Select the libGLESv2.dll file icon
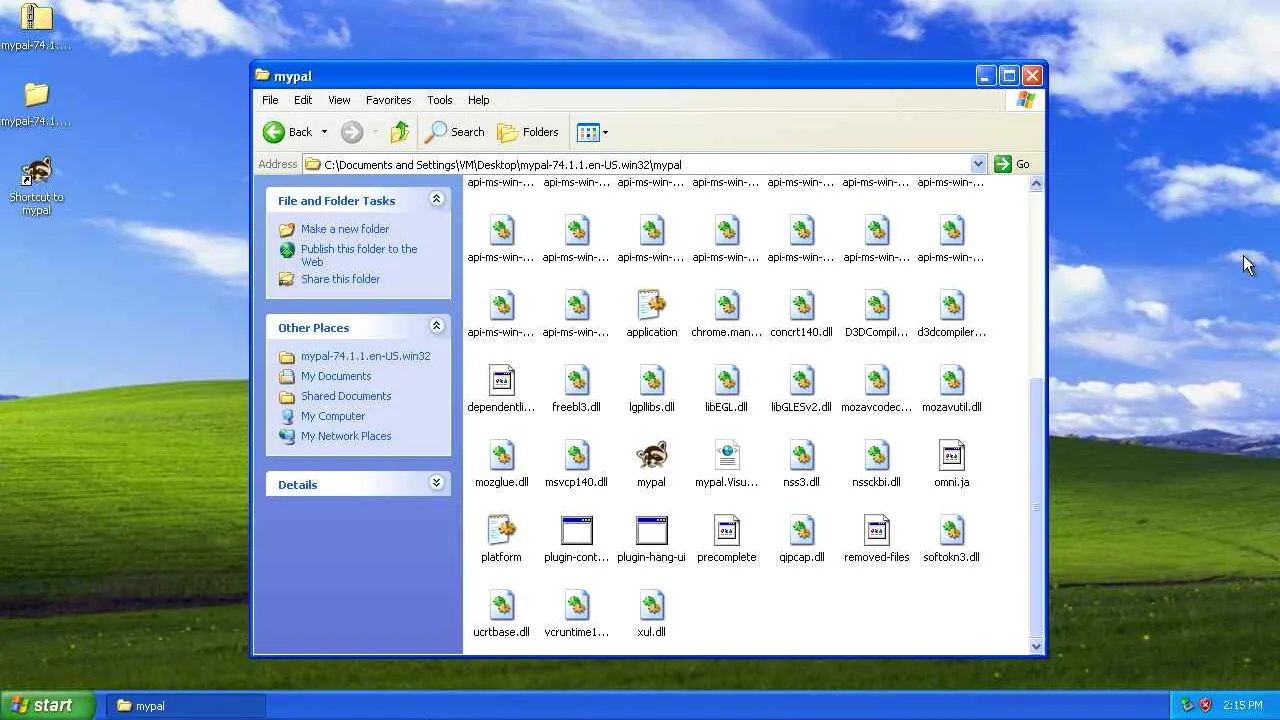The height and width of the screenshot is (720, 1280). tap(801, 381)
